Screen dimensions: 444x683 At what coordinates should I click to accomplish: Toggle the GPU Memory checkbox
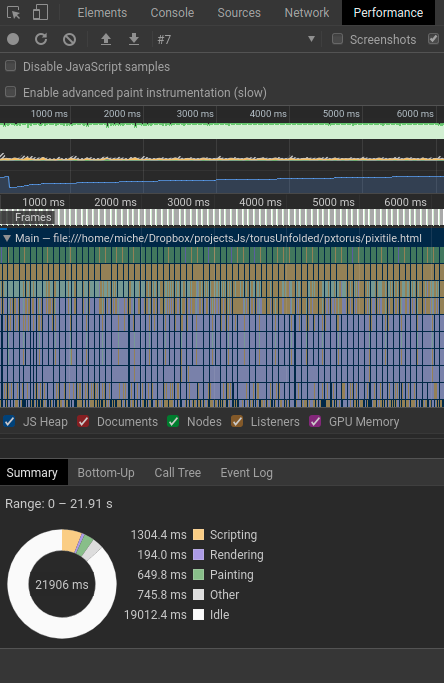pyautogui.click(x=315, y=421)
